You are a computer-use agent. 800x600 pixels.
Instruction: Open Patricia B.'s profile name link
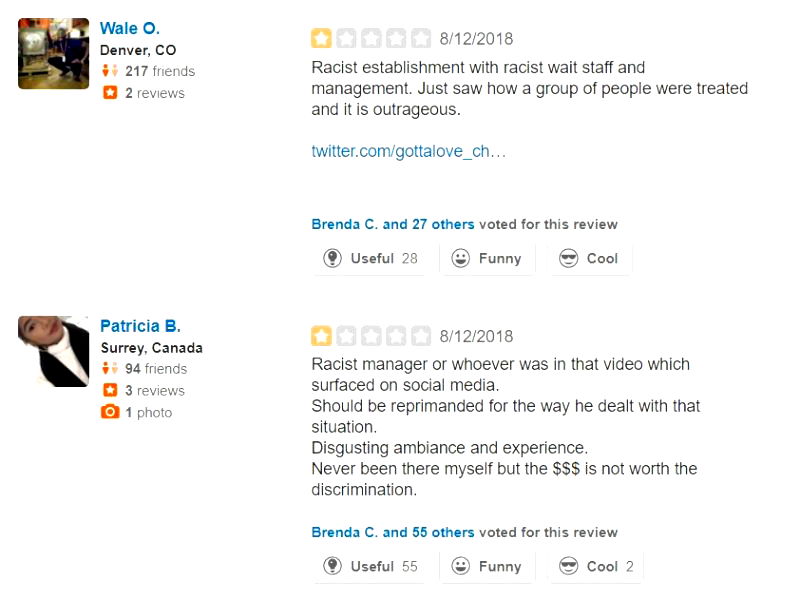[140, 326]
